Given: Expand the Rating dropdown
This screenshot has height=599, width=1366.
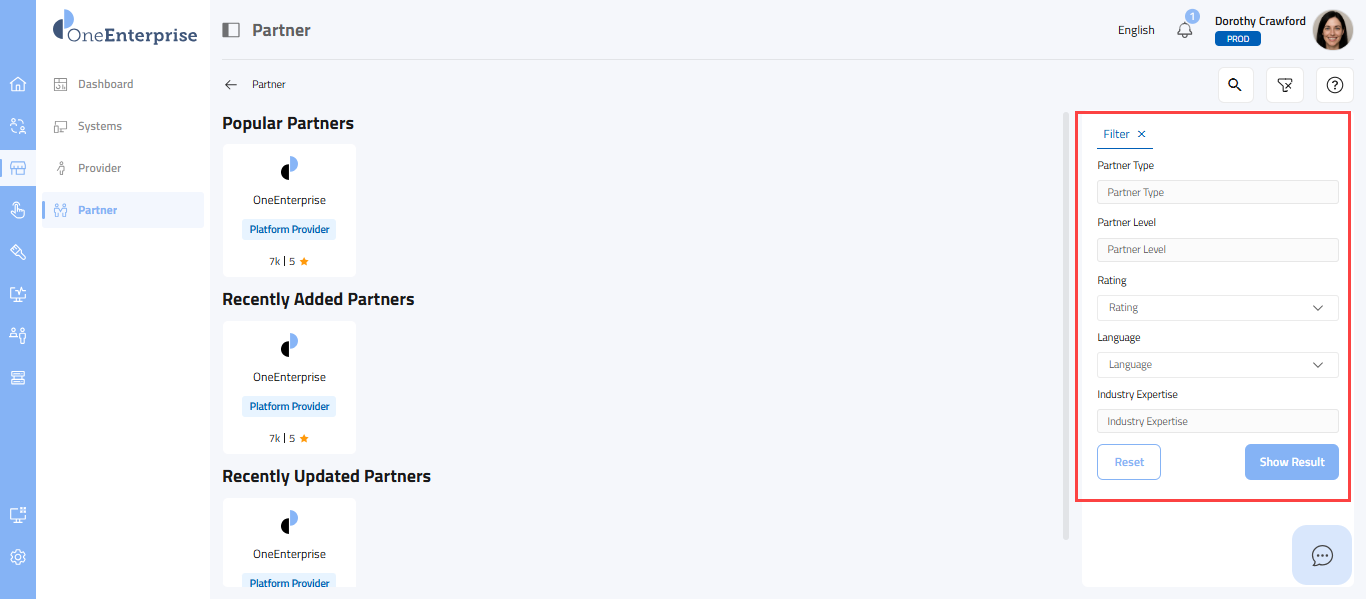Looking at the screenshot, I should 1217,308.
